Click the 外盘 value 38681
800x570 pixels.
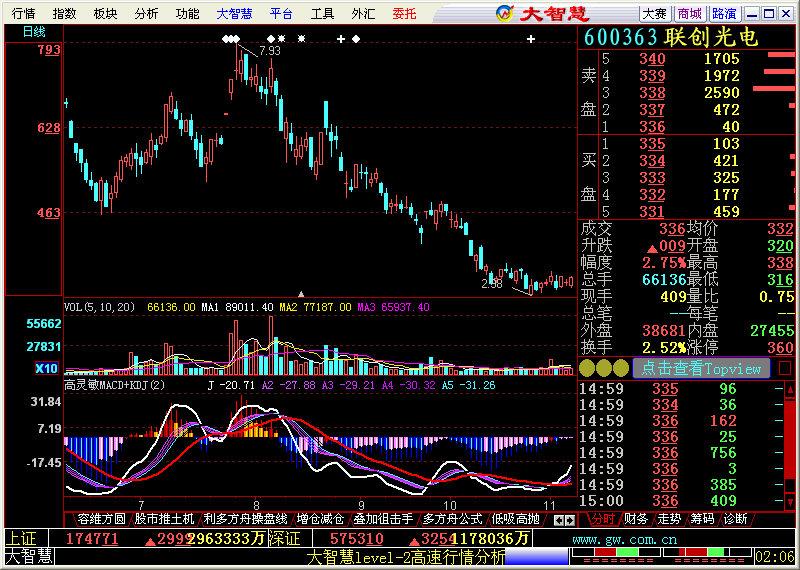coord(664,331)
